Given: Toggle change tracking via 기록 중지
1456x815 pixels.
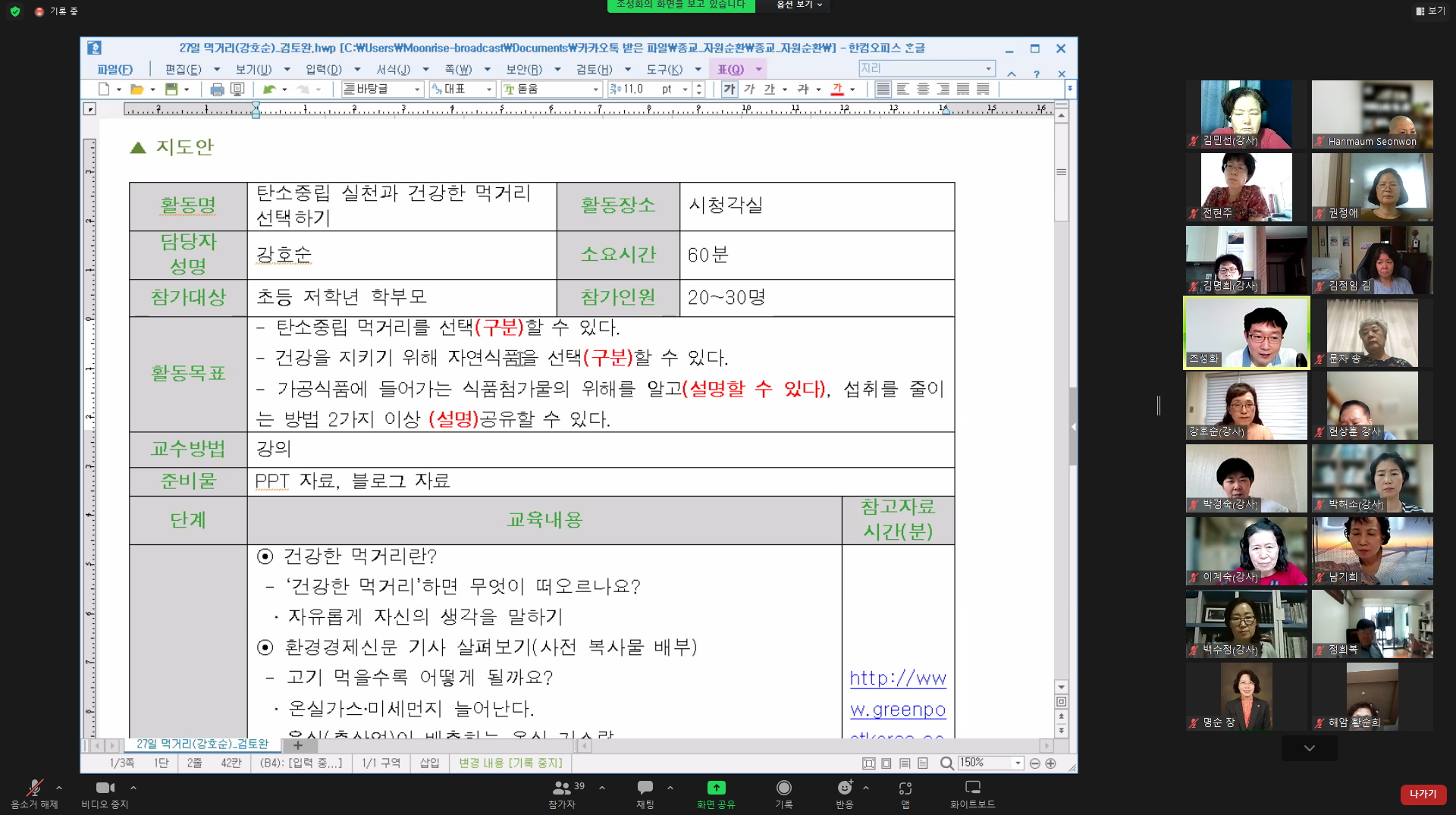Looking at the screenshot, I should (510, 763).
